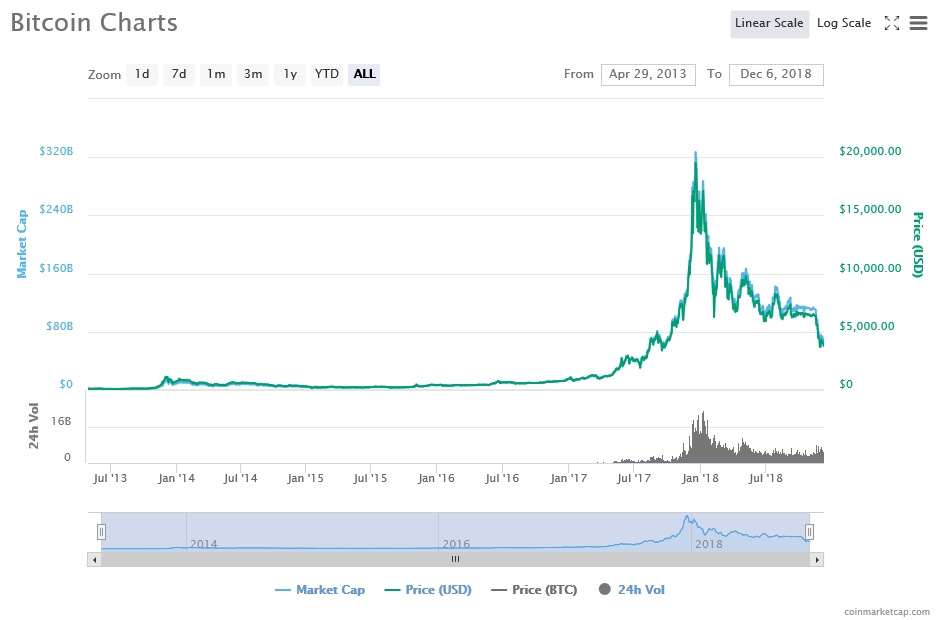Select the 1d zoom range
Viewport: 940px width, 620px height.
(142, 74)
